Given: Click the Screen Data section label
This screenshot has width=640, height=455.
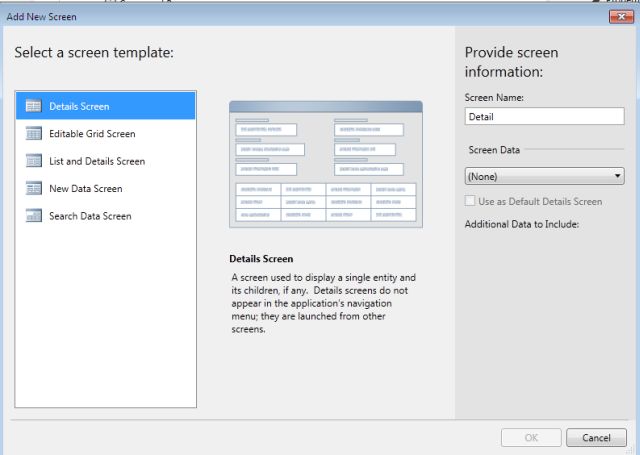Looking at the screenshot, I should coord(494,150).
